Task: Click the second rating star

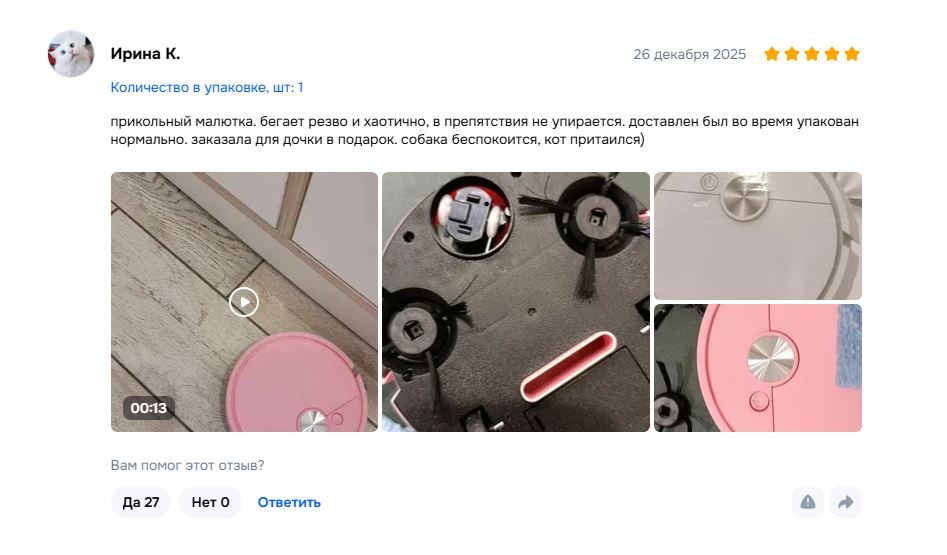Action: [792, 54]
